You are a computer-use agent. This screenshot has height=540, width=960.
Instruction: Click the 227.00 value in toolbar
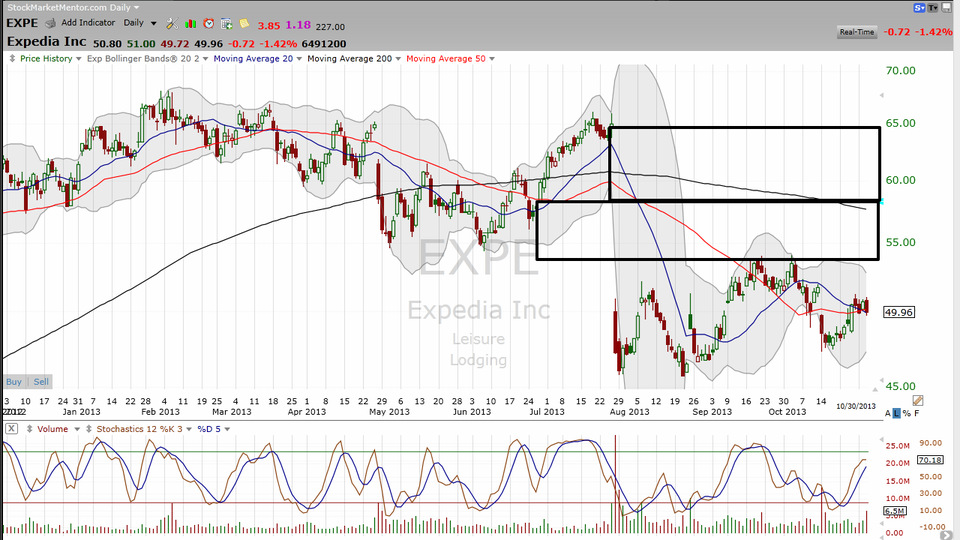(x=330, y=27)
